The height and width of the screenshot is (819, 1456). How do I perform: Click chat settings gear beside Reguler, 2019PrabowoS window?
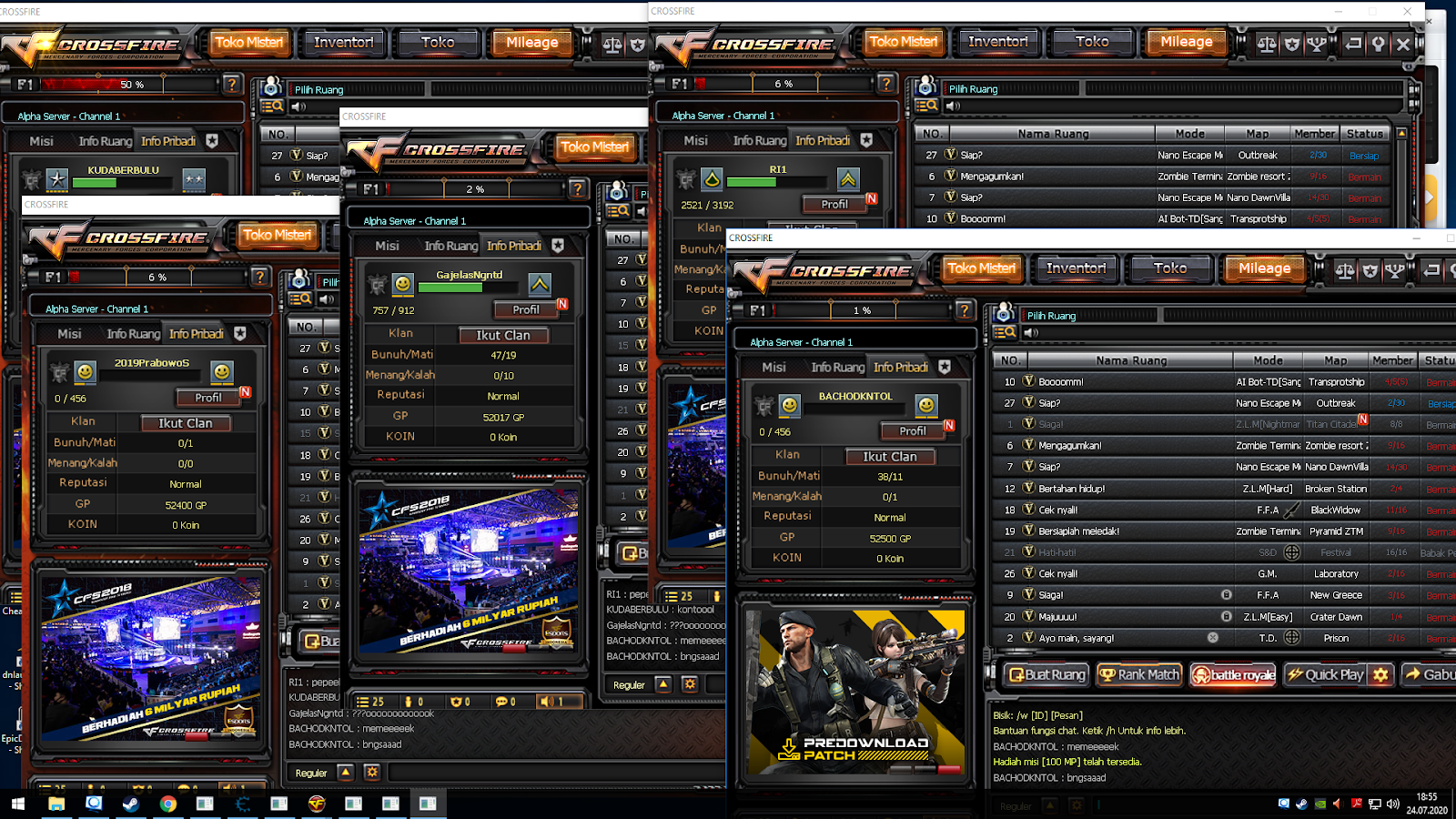(x=371, y=772)
